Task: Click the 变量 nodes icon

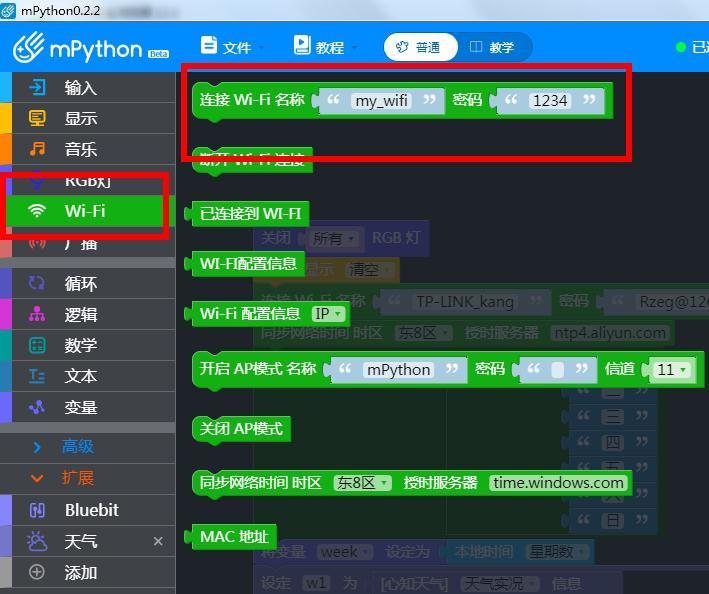Action: [37, 407]
